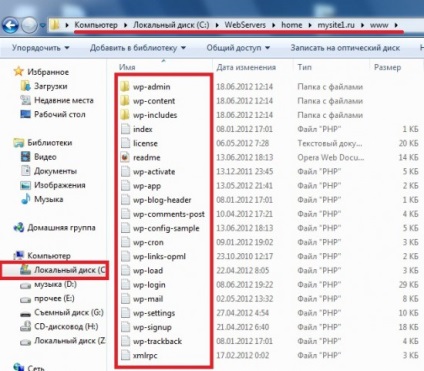Click the Домашняя группа icon
Screen dimensions: 424x371
[19, 228]
